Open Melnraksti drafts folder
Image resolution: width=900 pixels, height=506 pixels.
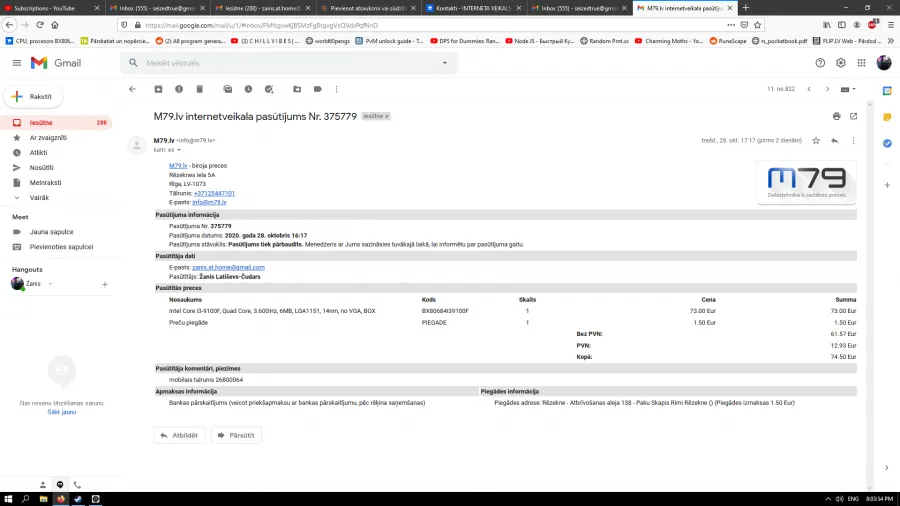[x=45, y=182]
